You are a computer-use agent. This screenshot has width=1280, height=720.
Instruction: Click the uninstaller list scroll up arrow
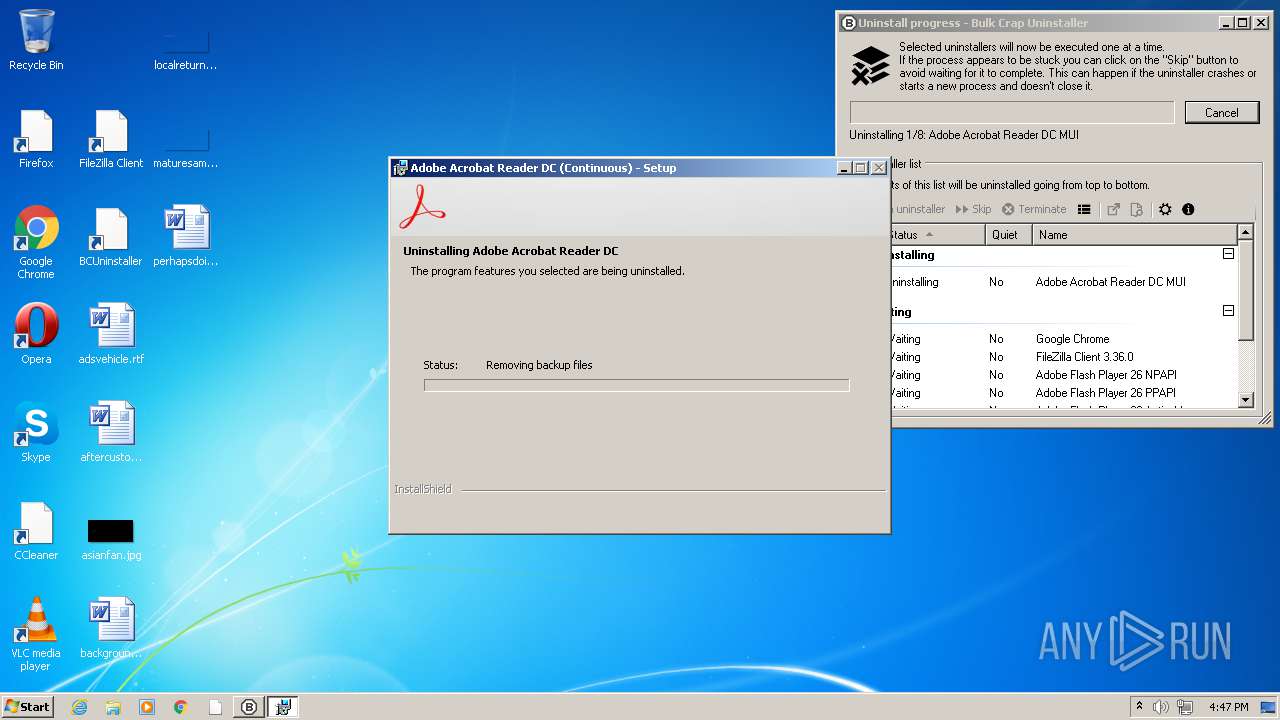coord(1245,233)
